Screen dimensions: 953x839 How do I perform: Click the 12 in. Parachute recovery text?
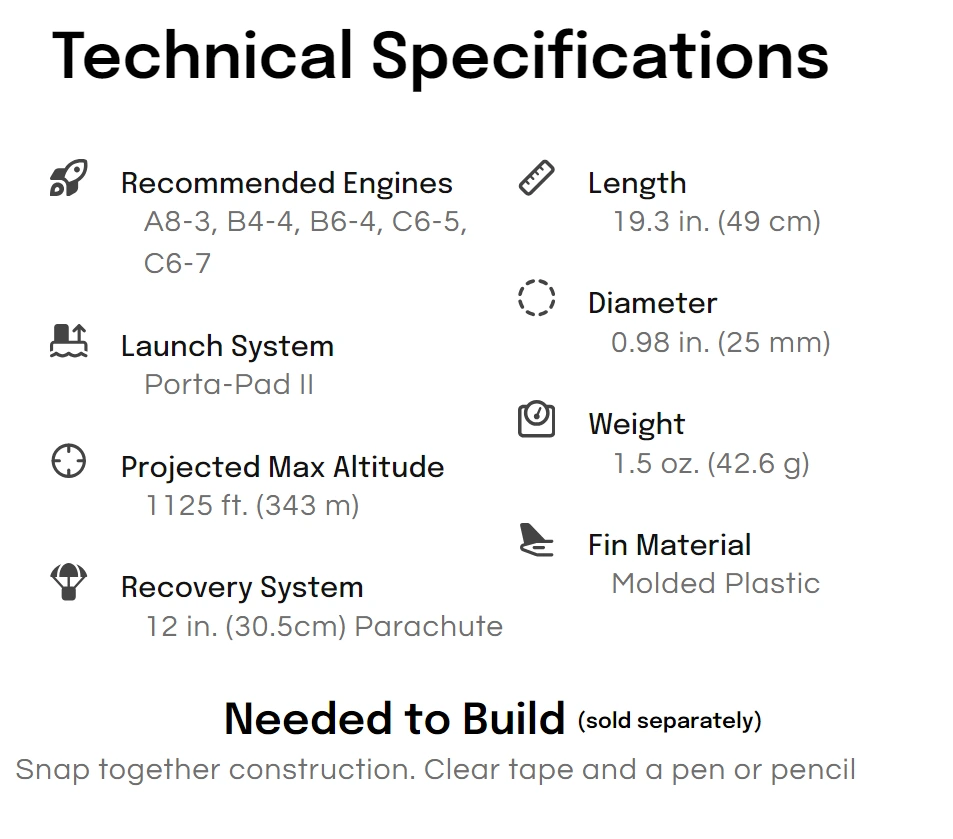[x=325, y=626]
